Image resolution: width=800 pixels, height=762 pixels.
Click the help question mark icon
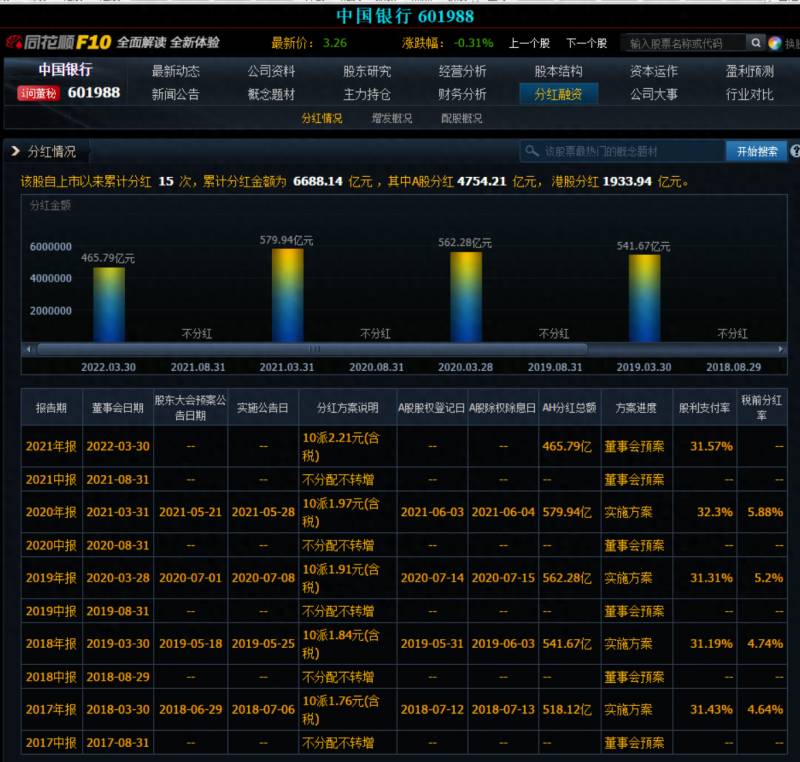[x=795, y=151]
